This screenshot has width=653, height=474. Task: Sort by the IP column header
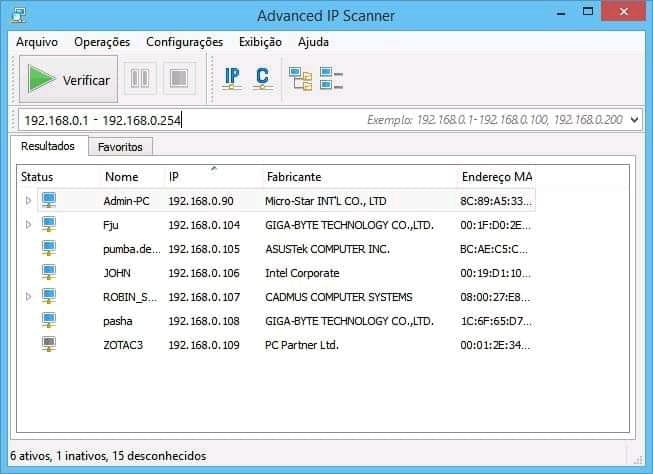pos(174,177)
